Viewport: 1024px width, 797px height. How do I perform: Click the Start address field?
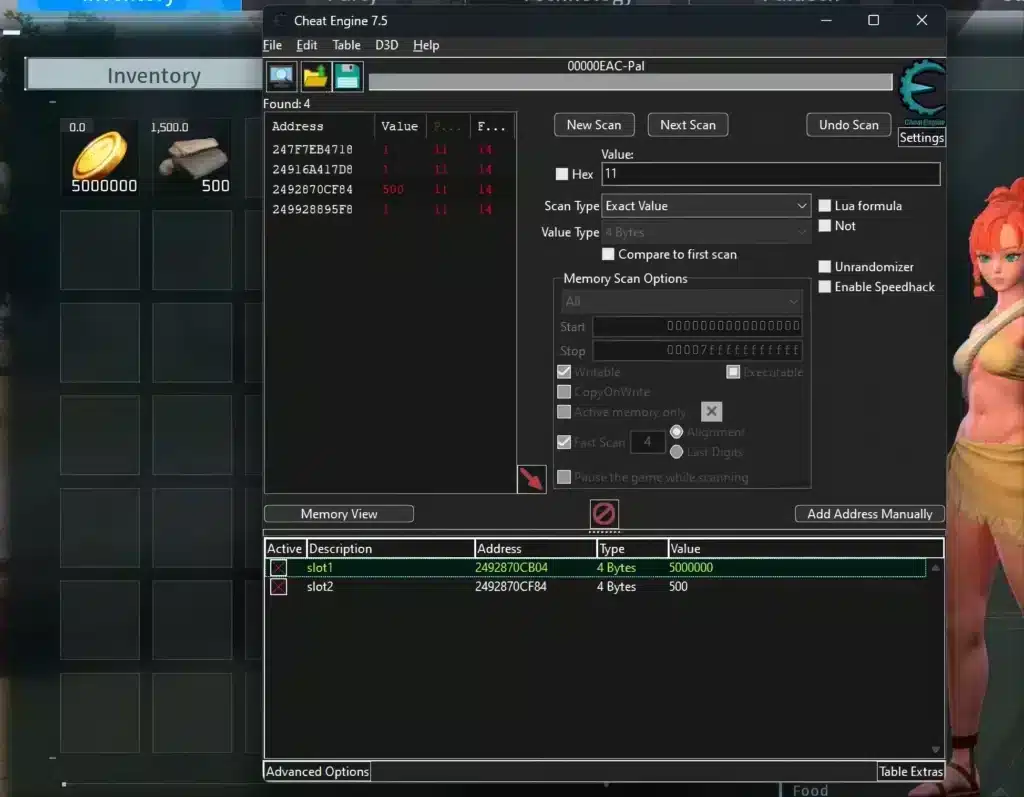697,326
